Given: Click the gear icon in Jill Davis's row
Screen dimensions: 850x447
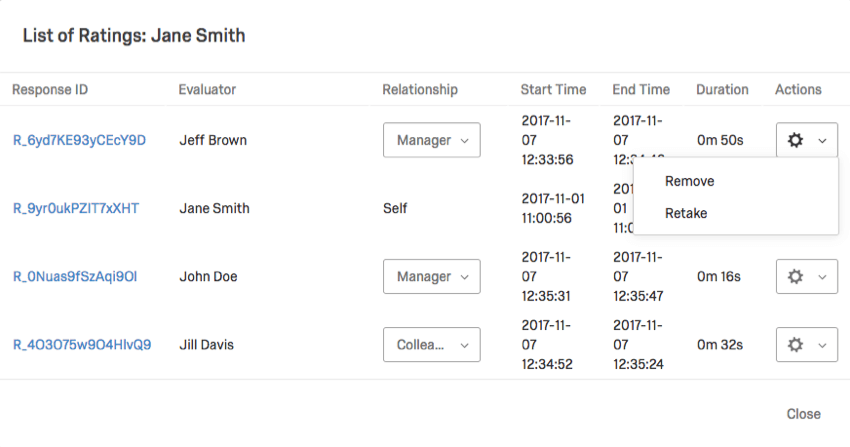Looking at the screenshot, I should pyautogui.click(x=796, y=345).
